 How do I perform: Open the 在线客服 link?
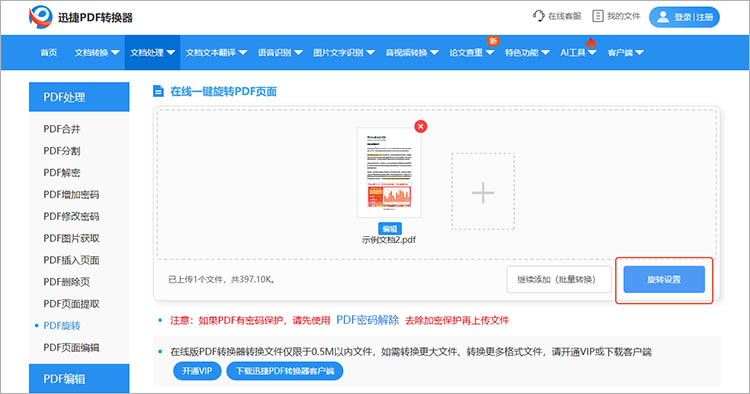pos(557,16)
